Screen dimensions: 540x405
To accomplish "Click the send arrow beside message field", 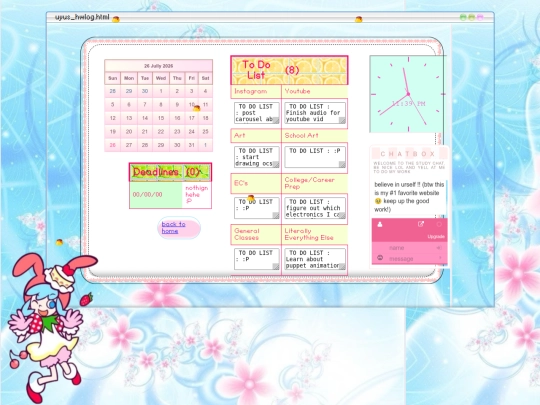I will coord(440,258).
